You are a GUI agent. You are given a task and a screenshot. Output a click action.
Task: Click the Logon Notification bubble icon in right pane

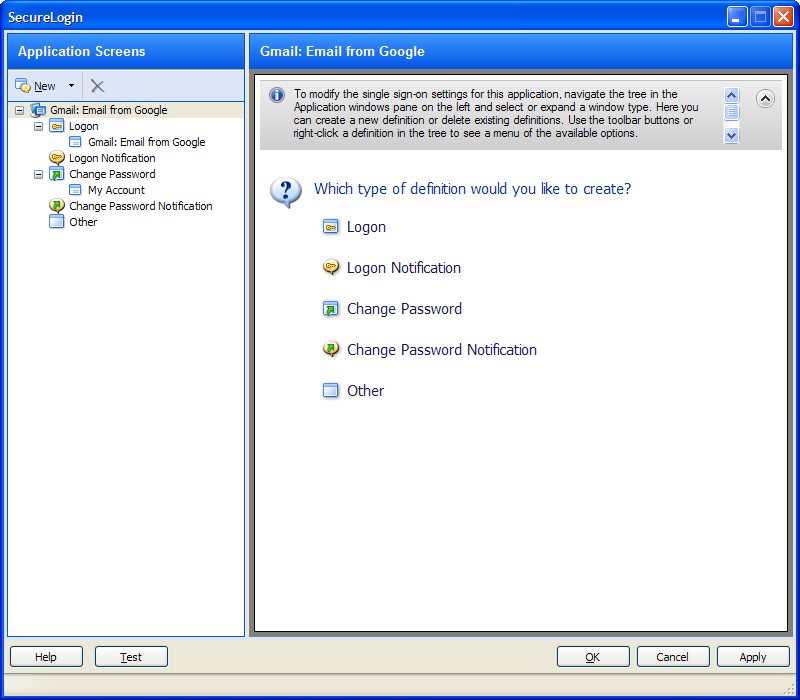click(331, 268)
